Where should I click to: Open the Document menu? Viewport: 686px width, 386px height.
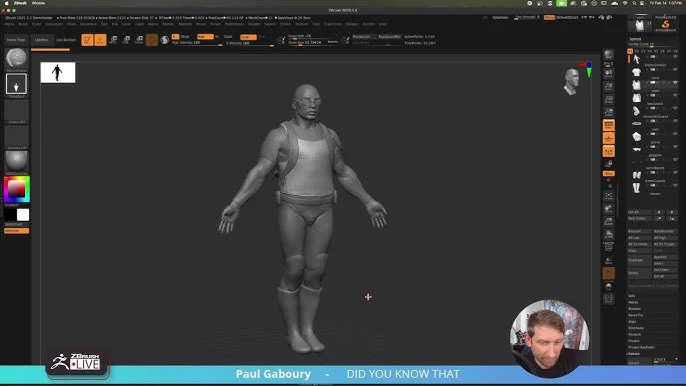[x=54, y=24]
